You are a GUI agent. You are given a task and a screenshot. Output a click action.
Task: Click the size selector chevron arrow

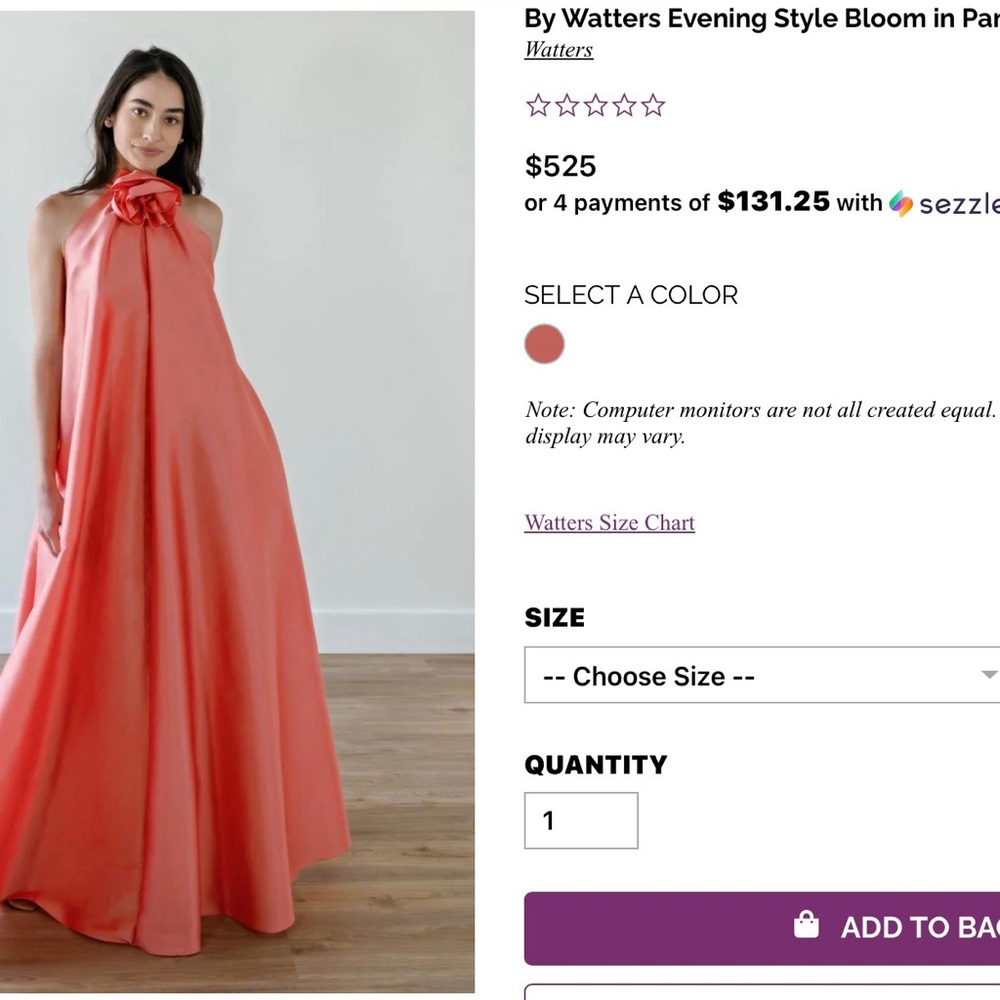tap(989, 676)
